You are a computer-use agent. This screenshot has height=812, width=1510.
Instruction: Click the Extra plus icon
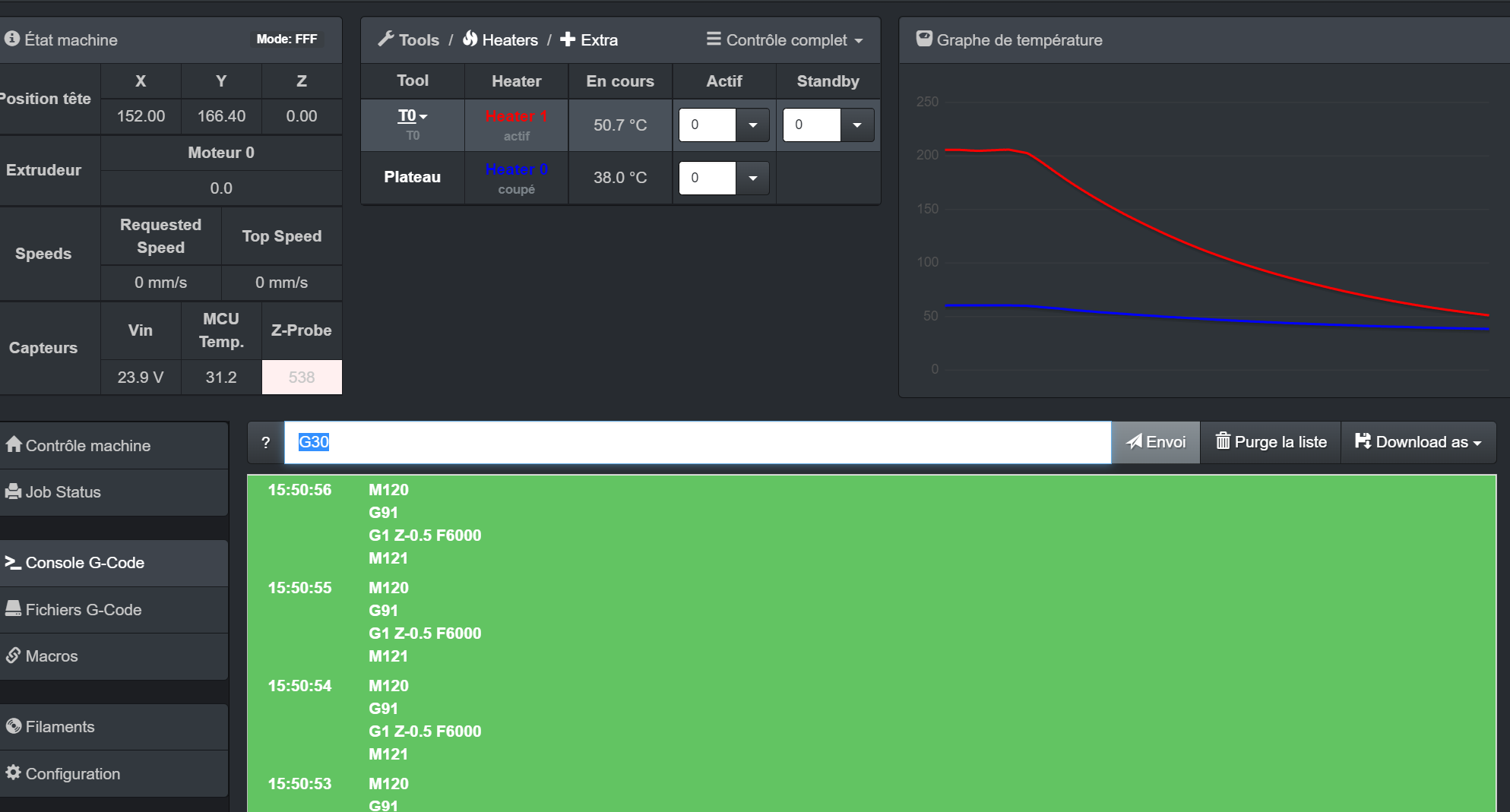point(568,39)
